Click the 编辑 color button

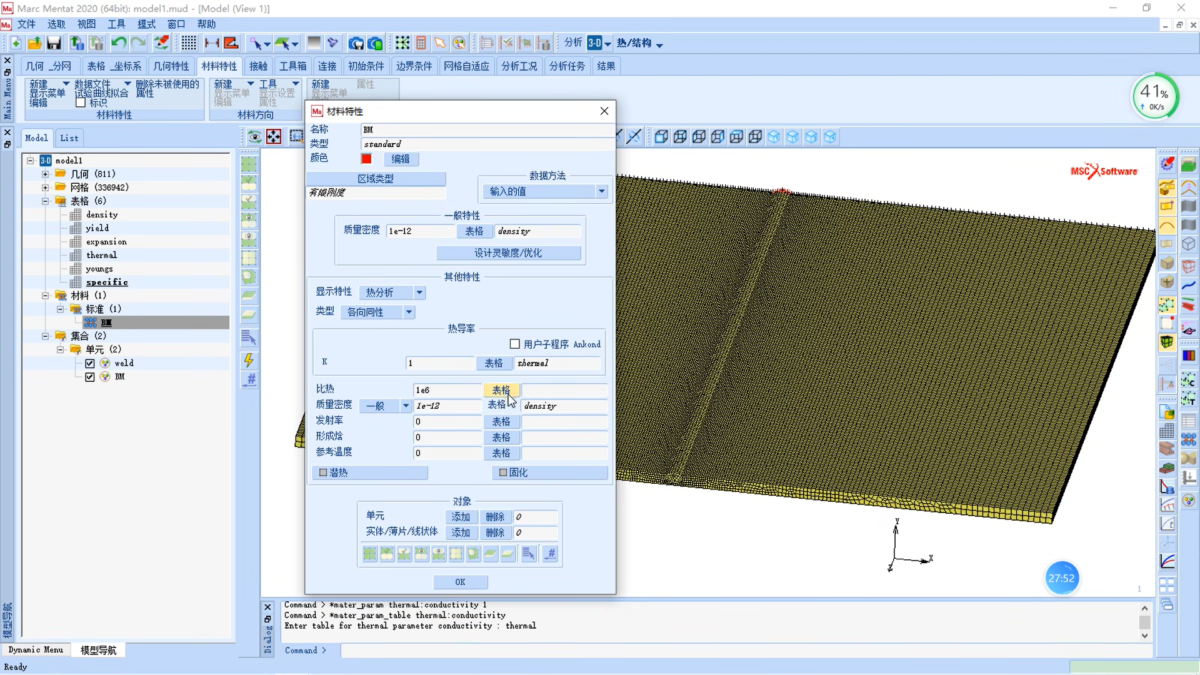click(x=400, y=159)
